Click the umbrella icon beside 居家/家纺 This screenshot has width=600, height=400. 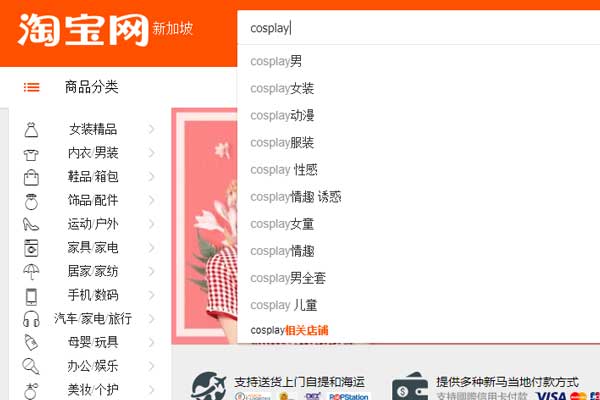coord(31,272)
